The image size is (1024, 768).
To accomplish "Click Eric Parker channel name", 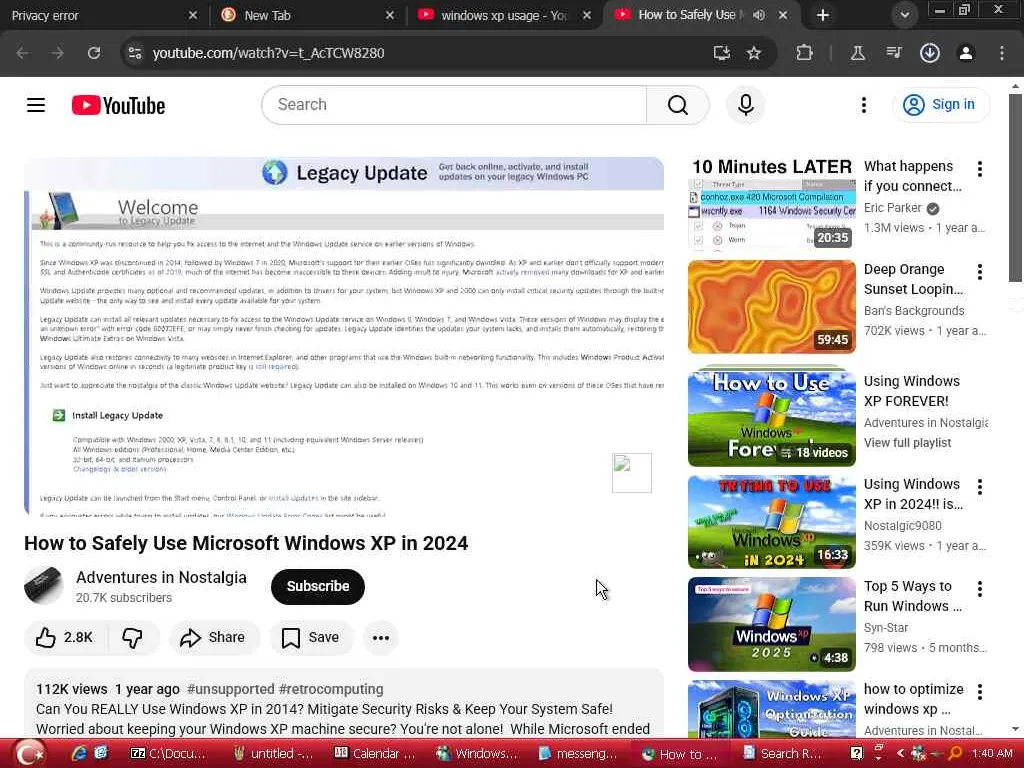I will tap(892, 208).
